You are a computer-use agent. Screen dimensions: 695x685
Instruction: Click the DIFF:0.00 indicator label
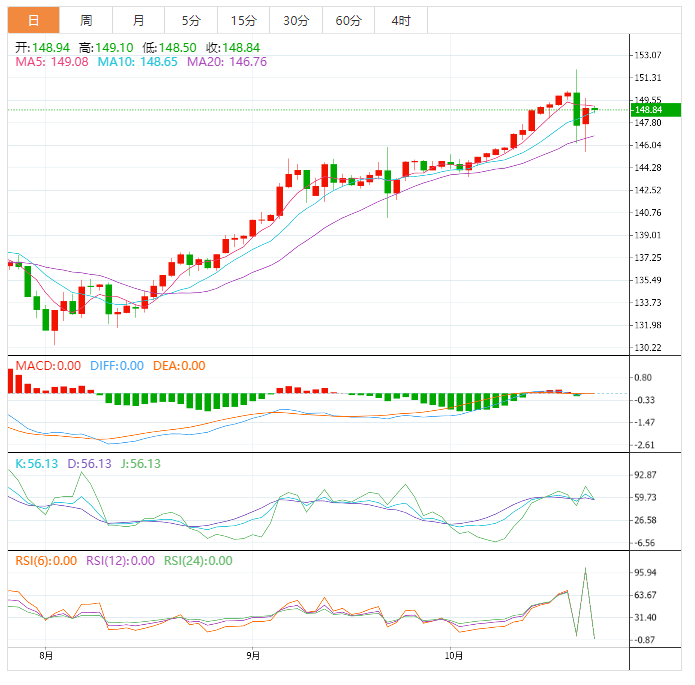[117, 366]
